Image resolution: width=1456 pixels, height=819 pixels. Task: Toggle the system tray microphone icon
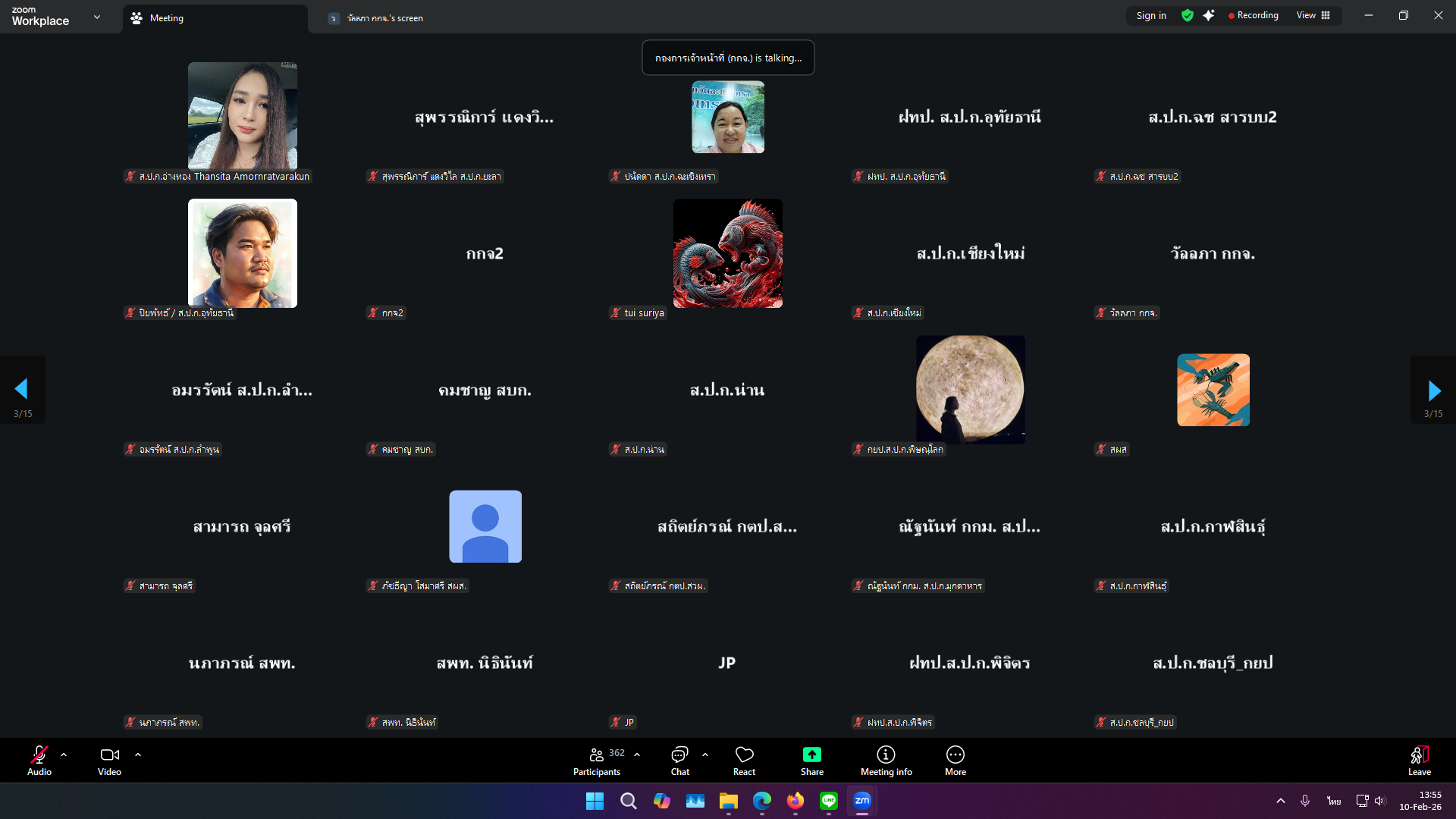1305,801
